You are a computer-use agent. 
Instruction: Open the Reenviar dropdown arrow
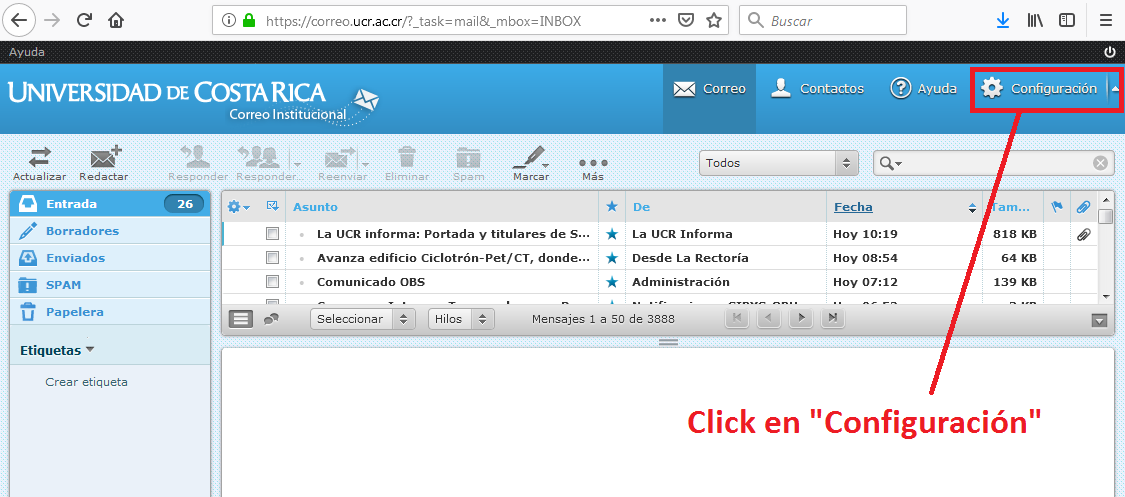tap(365, 164)
